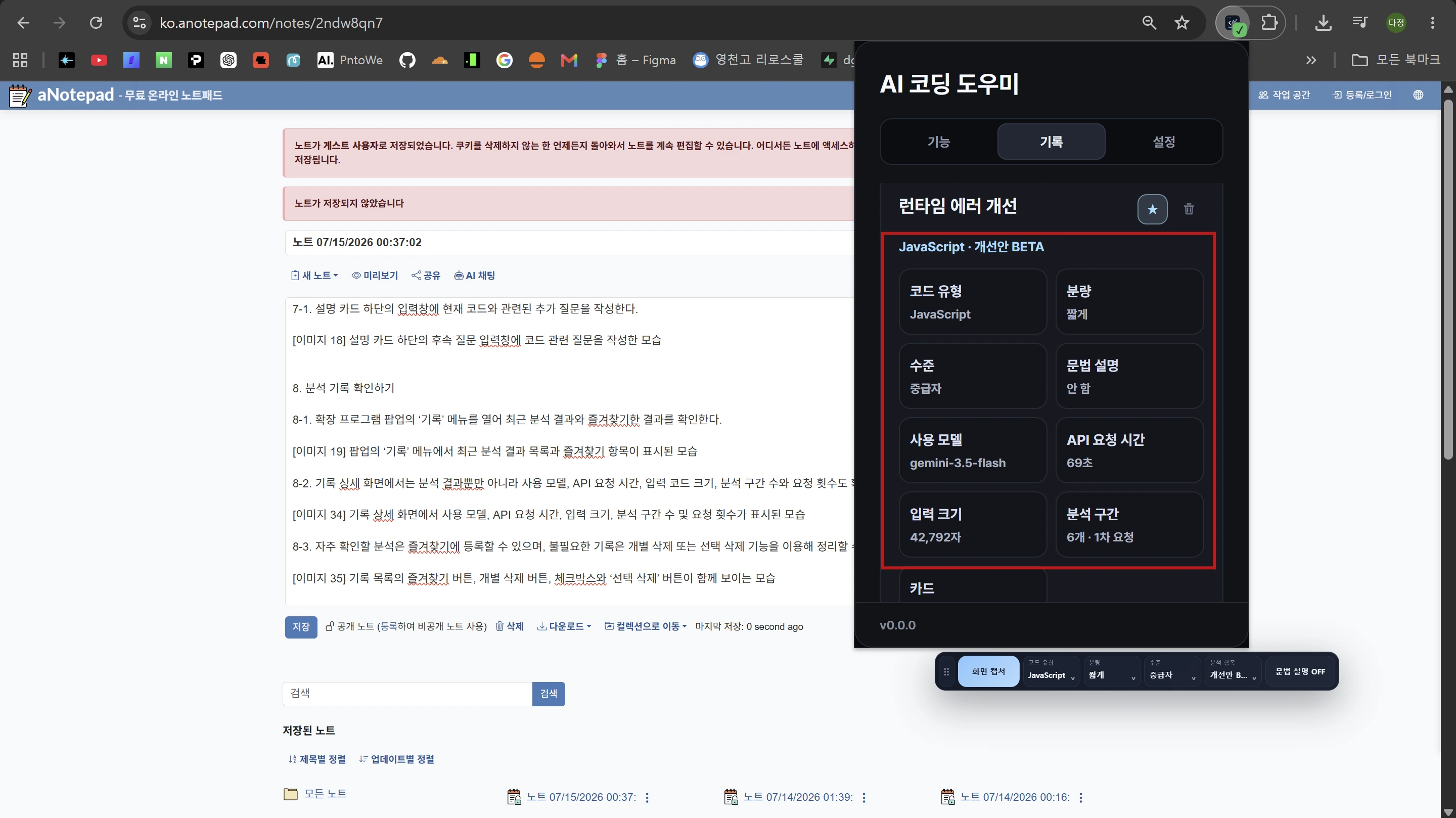Image resolution: width=1456 pixels, height=818 pixels.
Task: Click the 공유 link
Action: pyautogui.click(x=426, y=276)
